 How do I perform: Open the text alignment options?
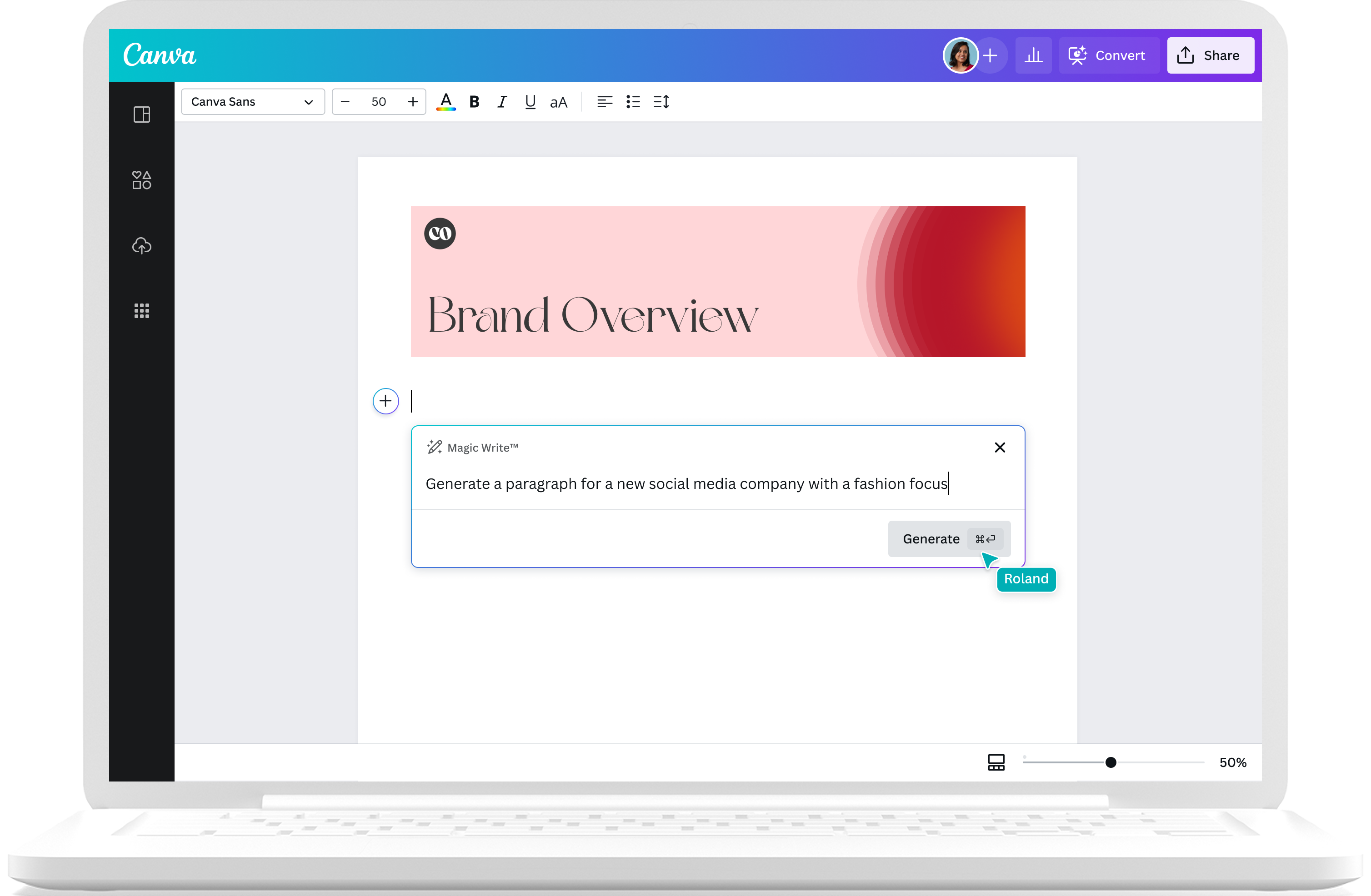click(x=604, y=102)
